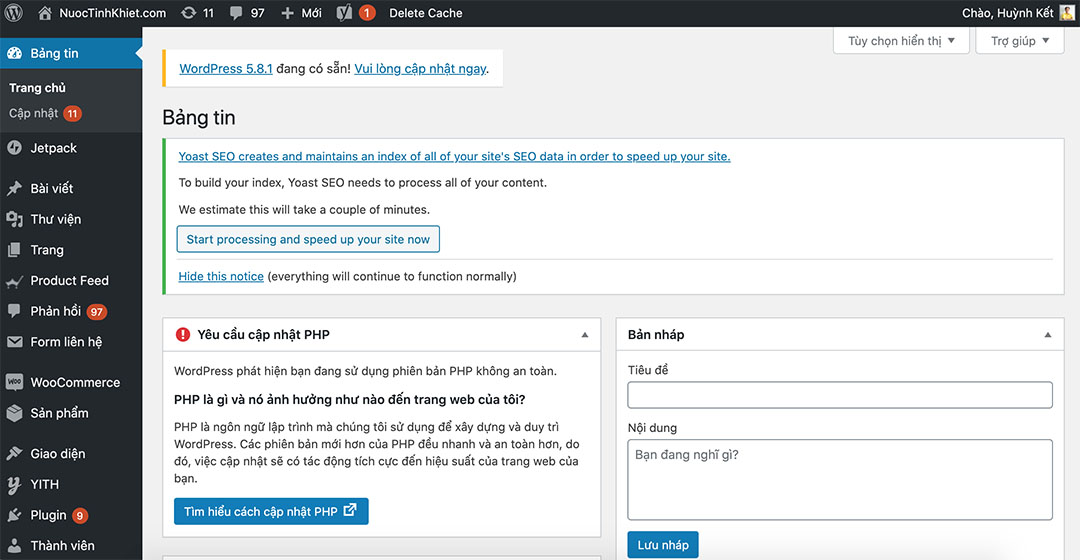This screenshot has width=1080, height=560.
Task: Open the Yoast SEO icon in admin bar
Action: click(344, 12)
